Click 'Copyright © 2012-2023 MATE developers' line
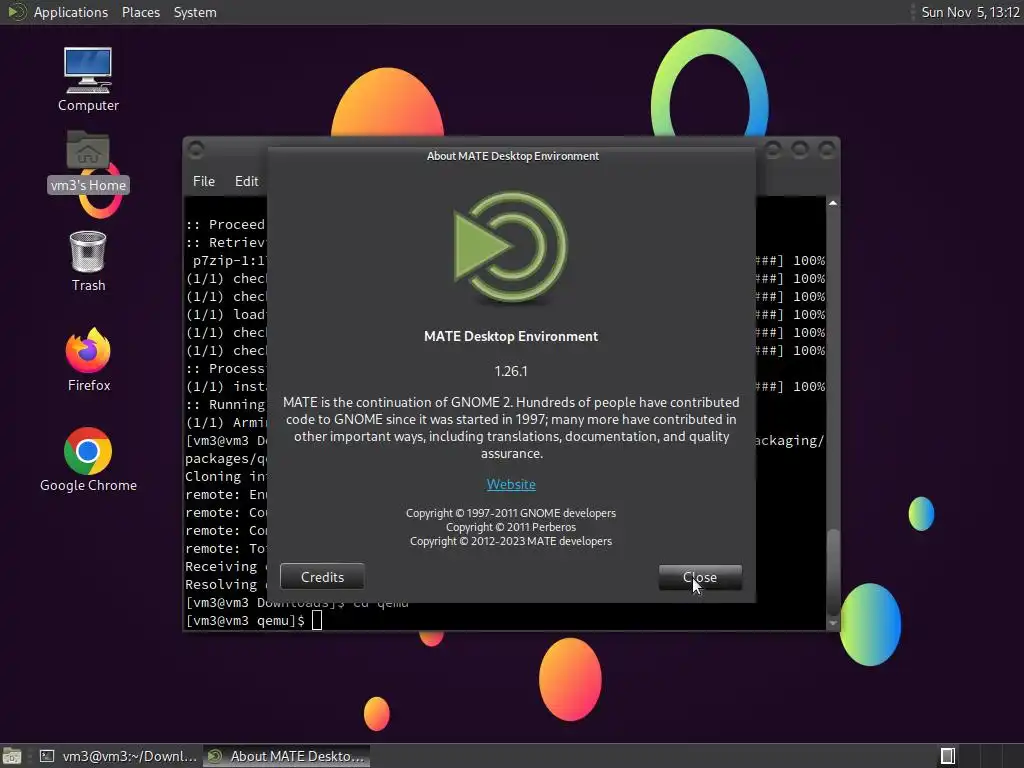This screenshot has height=768, width=1024. 511,541
